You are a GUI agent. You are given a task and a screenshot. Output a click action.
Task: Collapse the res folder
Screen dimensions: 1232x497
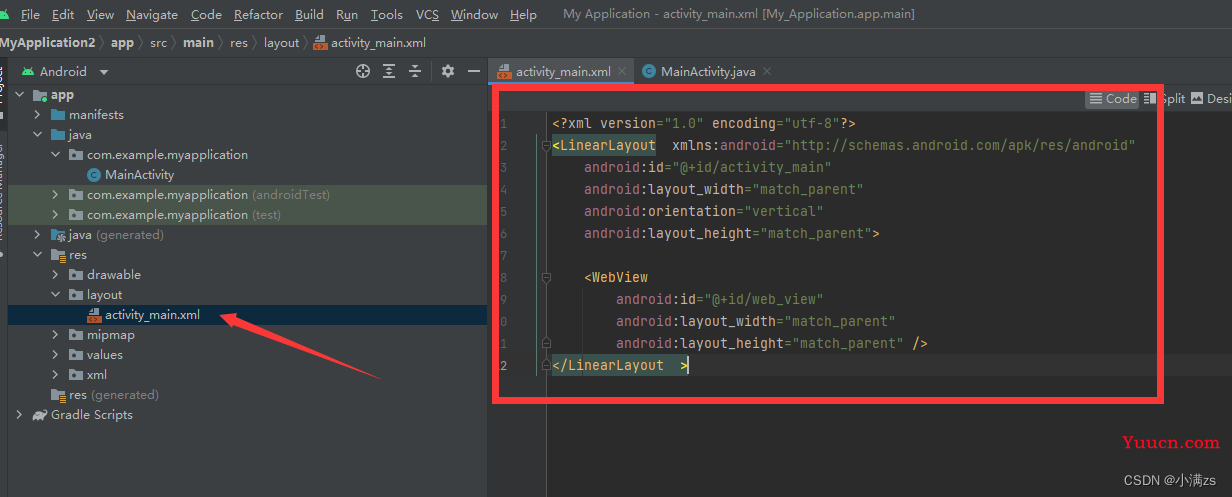38,255
